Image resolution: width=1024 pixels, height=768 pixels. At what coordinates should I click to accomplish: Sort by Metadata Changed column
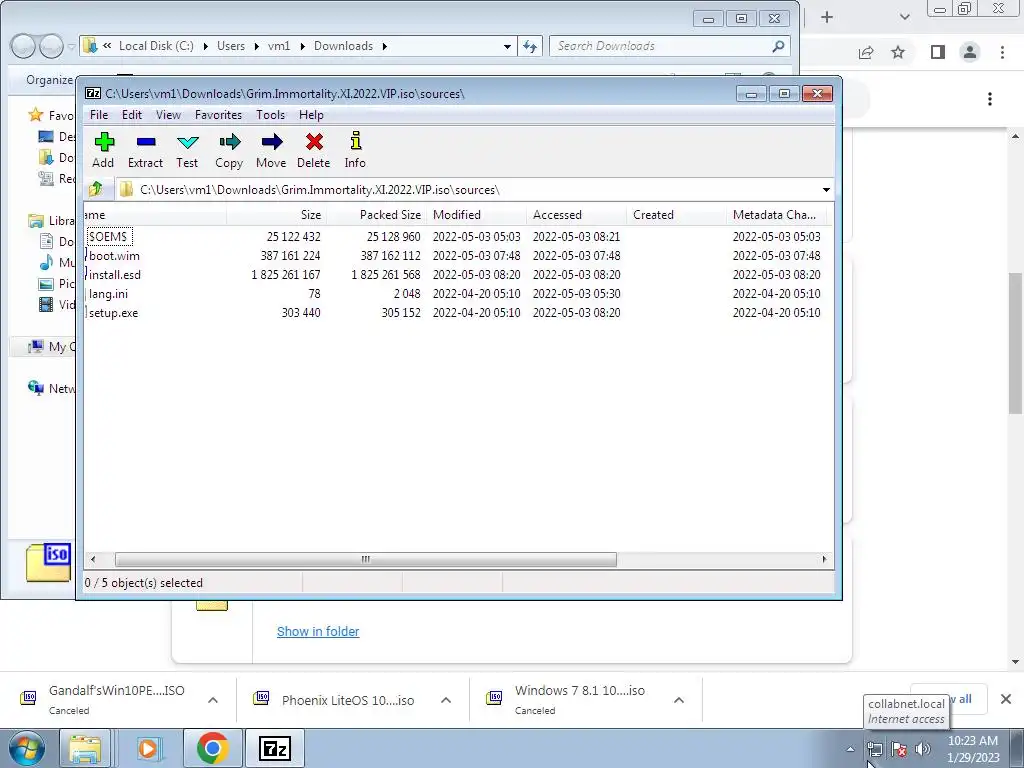click(776, 215)
